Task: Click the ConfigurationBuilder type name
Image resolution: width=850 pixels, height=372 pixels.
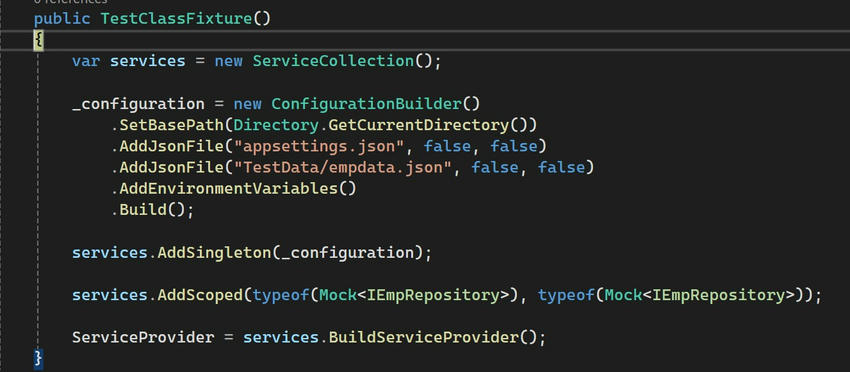Action: coord(366,103)
